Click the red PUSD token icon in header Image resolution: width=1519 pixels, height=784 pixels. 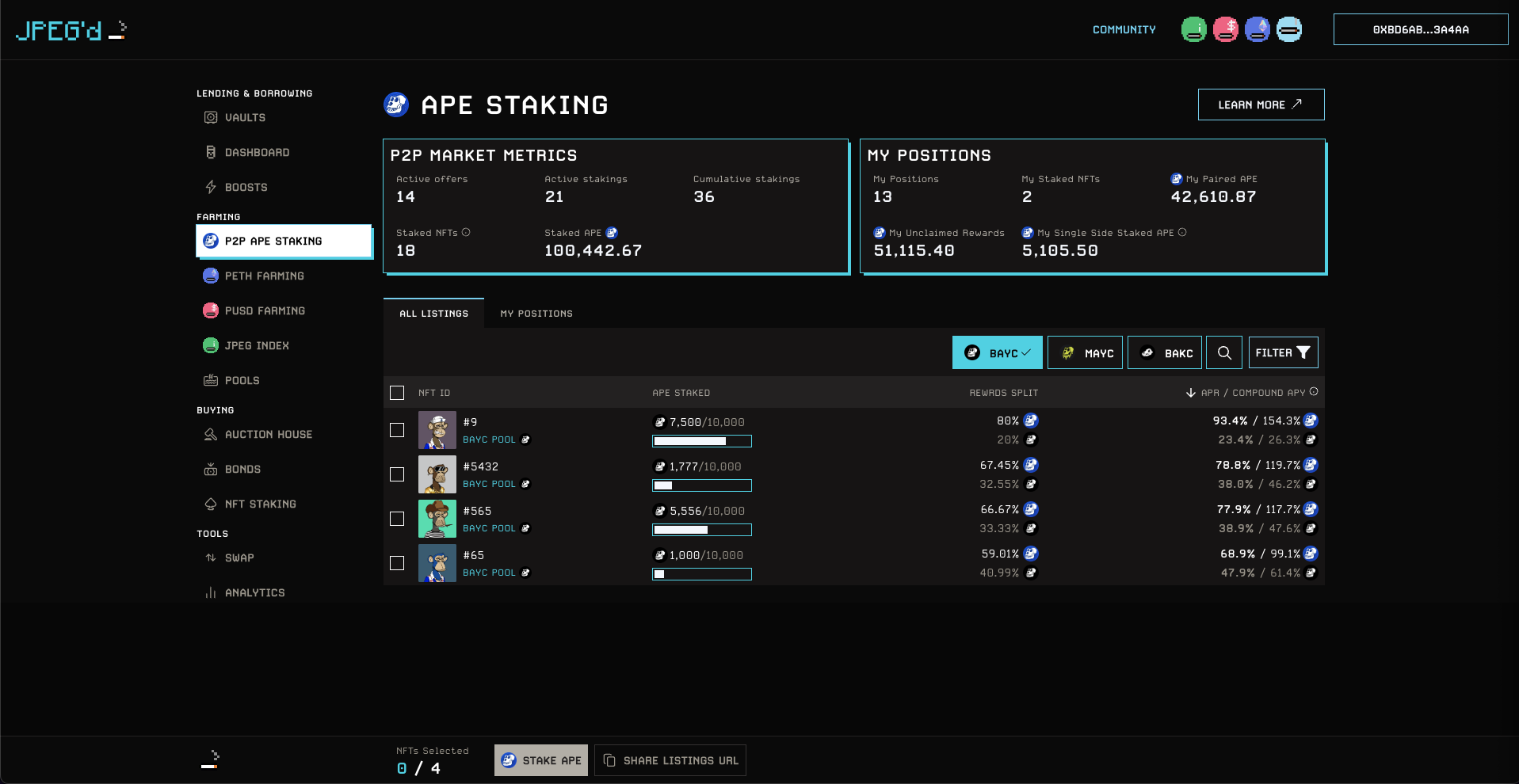1225,29
